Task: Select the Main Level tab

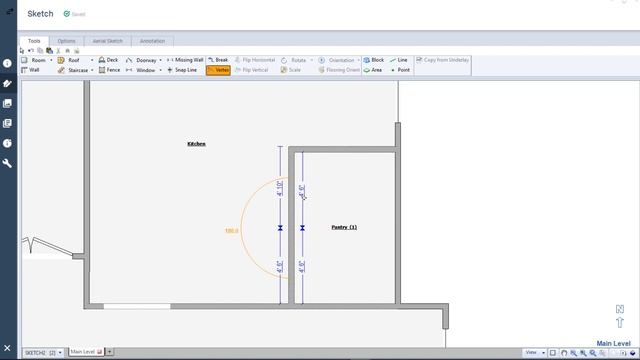Action: (86, 352)
